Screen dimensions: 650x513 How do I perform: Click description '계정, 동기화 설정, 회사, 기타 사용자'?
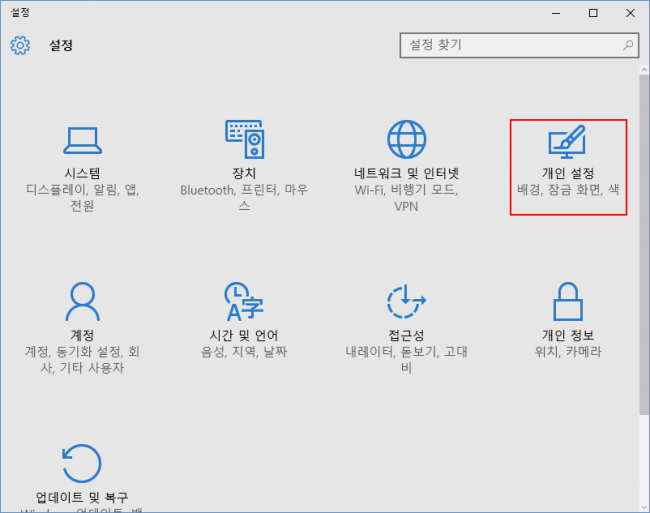click(x=82, y=359)
